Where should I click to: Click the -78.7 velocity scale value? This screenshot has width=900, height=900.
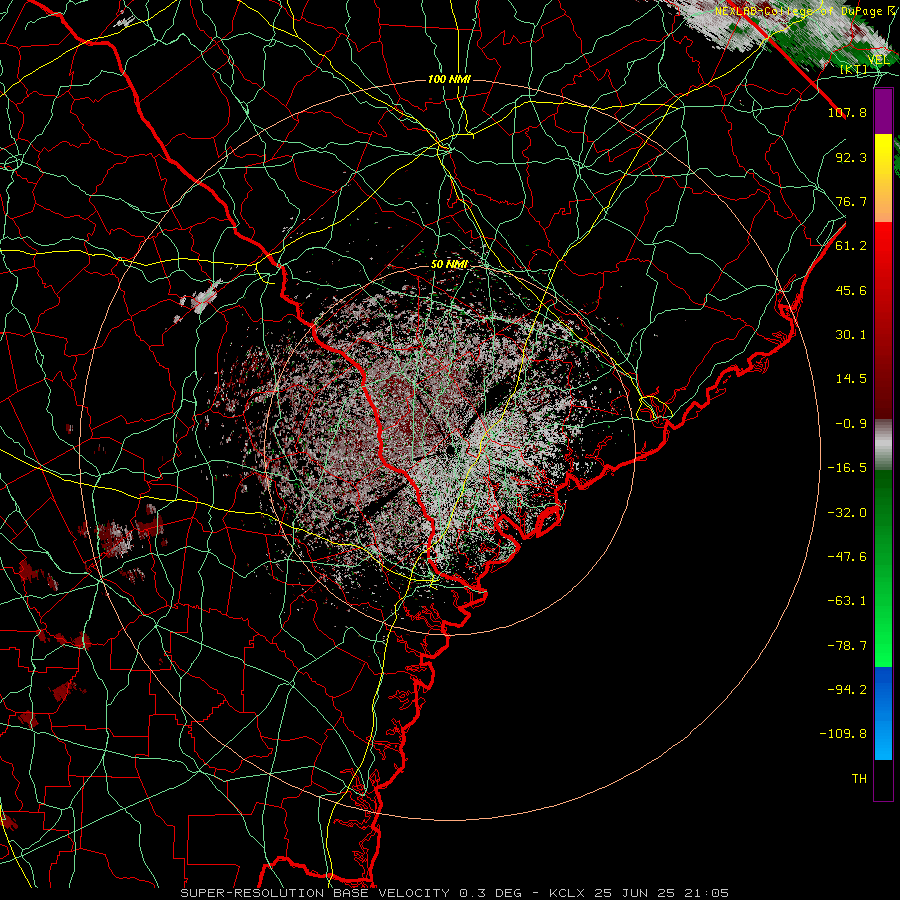[847, 646]
